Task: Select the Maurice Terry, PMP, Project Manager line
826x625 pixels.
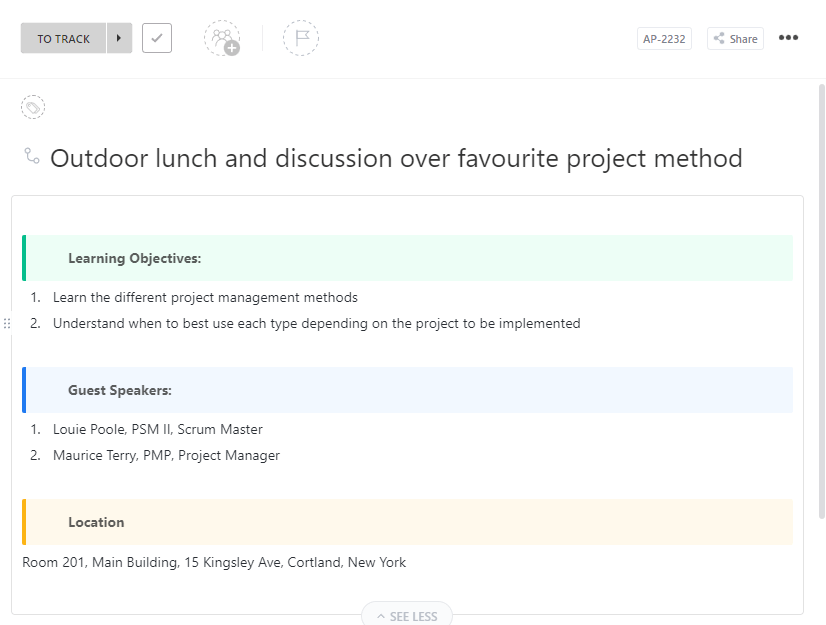Action: [x=166, y=455]
